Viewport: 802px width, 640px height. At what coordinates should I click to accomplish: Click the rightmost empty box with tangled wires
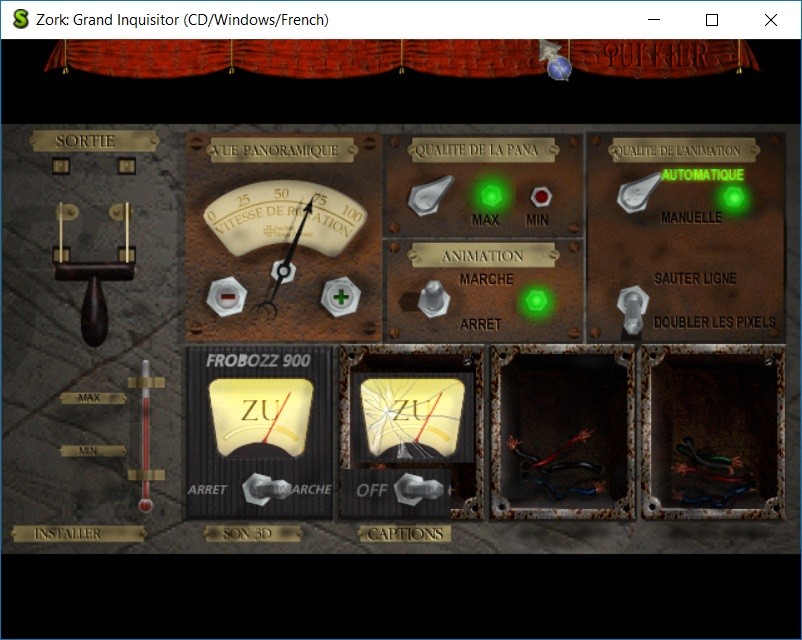pyautogui.click(x=712, y=432)
